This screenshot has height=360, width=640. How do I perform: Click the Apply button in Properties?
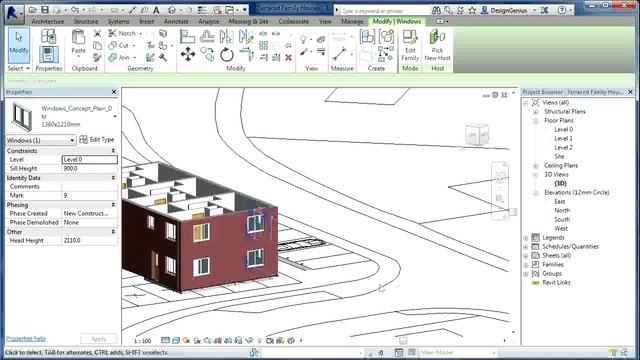point(99,339)
